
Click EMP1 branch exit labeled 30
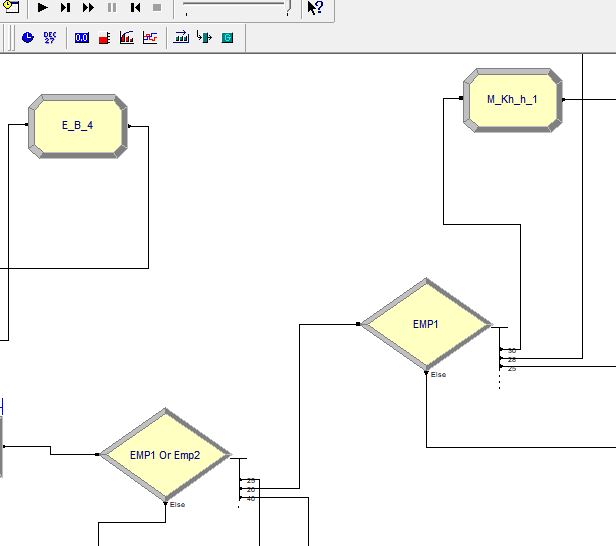coord(501,349)
